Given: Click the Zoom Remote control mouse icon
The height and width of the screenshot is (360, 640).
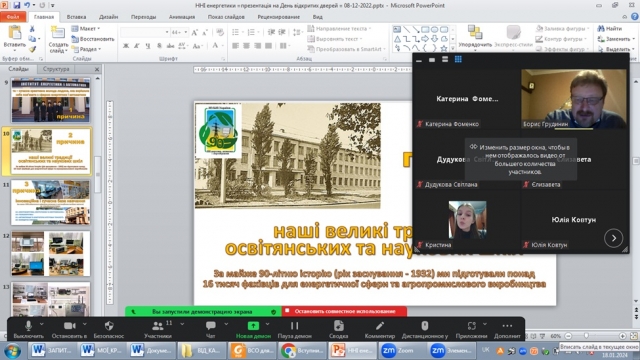Looking at the screenshot, I should [x=424, y=326].
